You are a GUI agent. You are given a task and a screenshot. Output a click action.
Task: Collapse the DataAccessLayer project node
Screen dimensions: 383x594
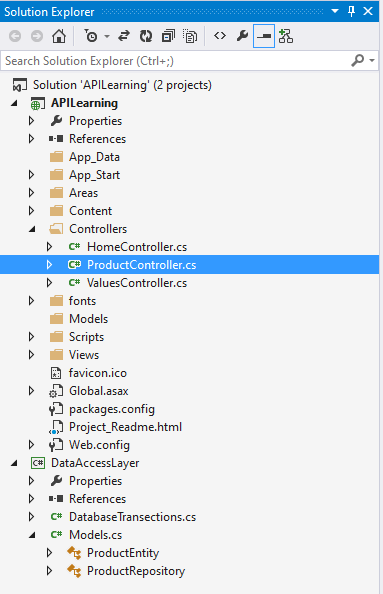click(14, 463)
